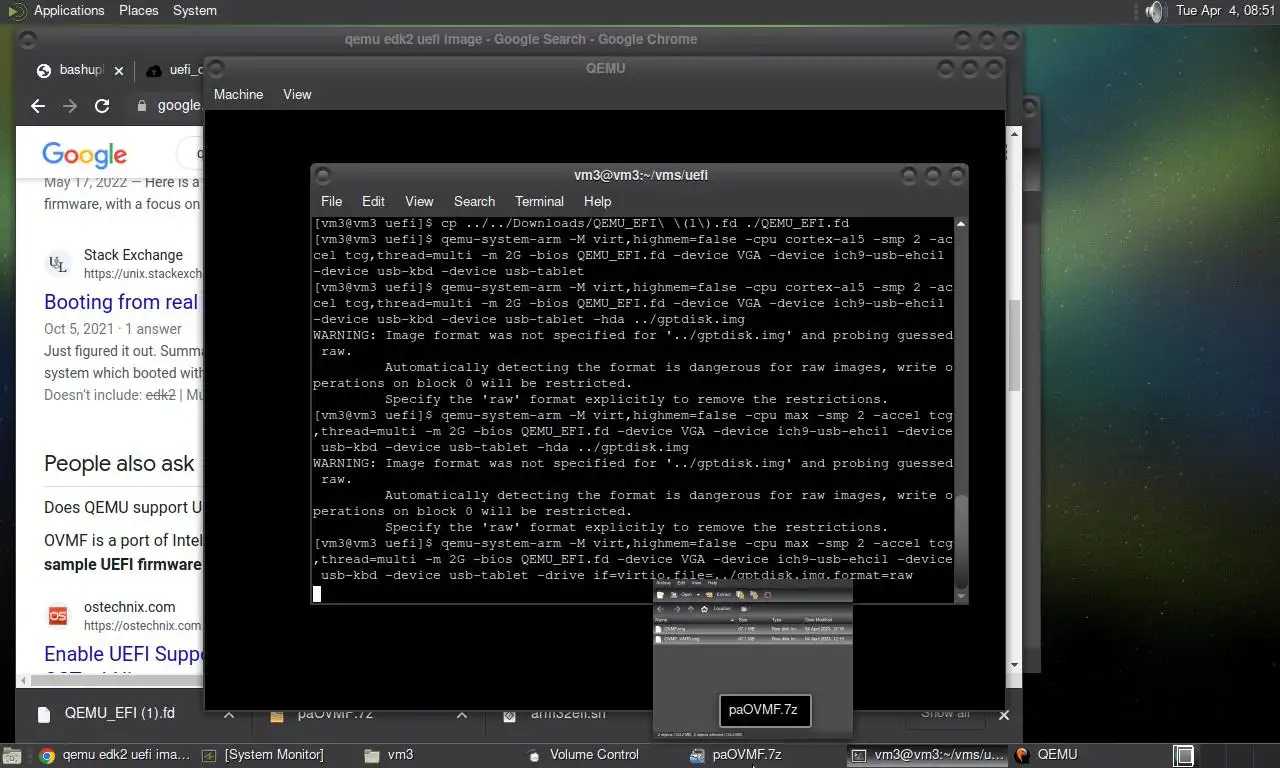Switch to the uefi Chrome tab
The image size is (1280, 768).
[175, 70]
